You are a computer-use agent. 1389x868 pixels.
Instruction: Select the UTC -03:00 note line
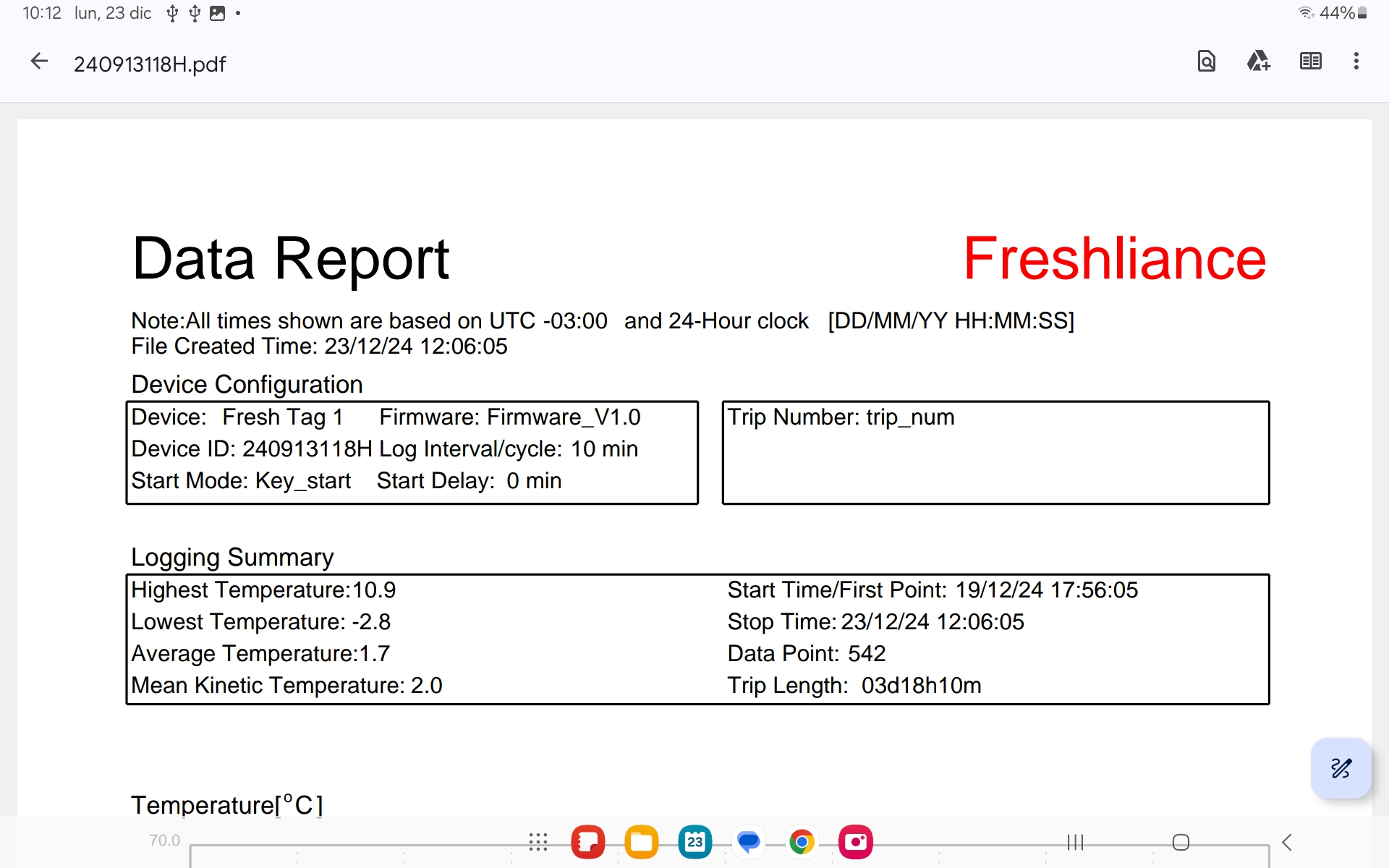(603, 321)
